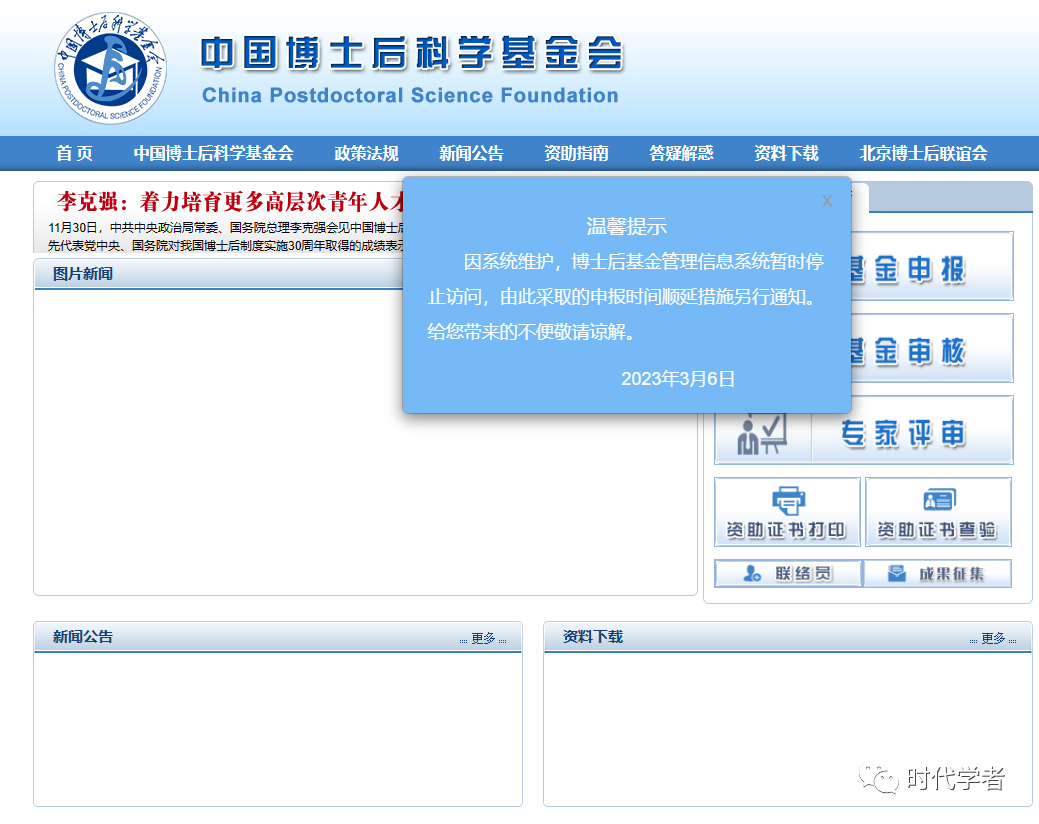
Task: Click 更多 in the 资料下载 panel
Action: pos(993,639)
